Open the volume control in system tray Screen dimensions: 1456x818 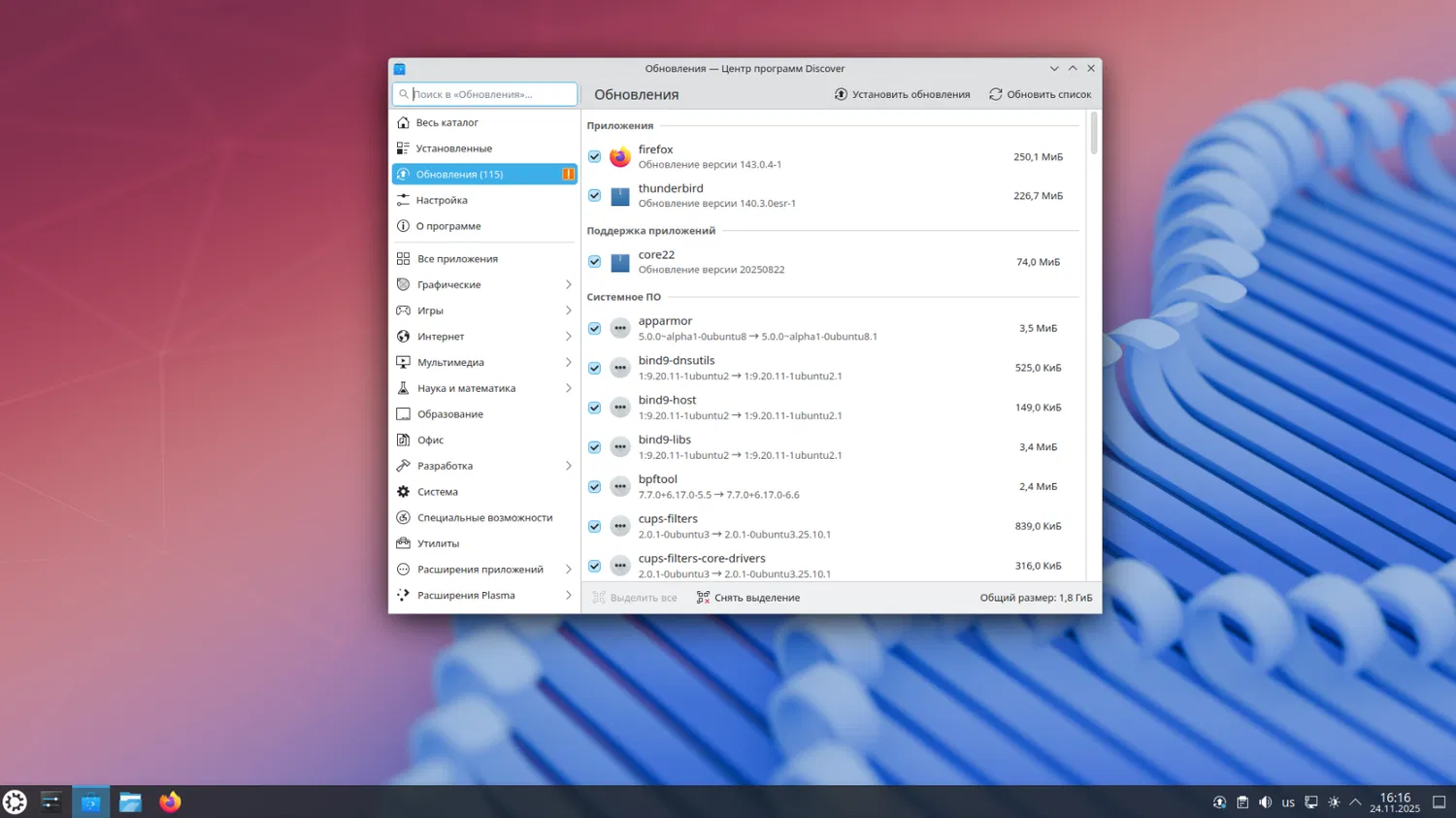point(1265,802)
